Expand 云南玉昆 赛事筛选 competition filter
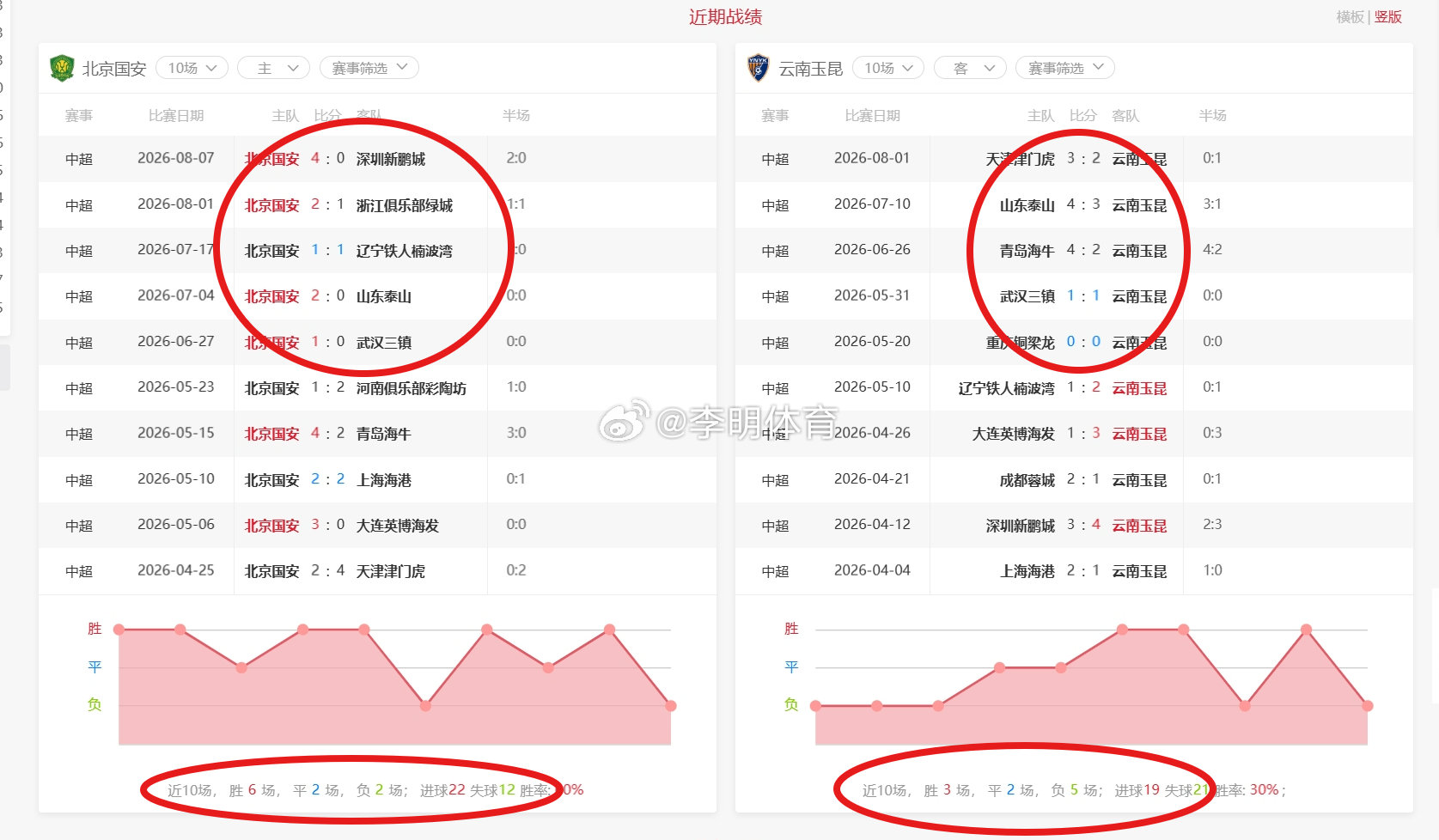The height and width of the screenshot is (840, 1439). pos(1065,68)
